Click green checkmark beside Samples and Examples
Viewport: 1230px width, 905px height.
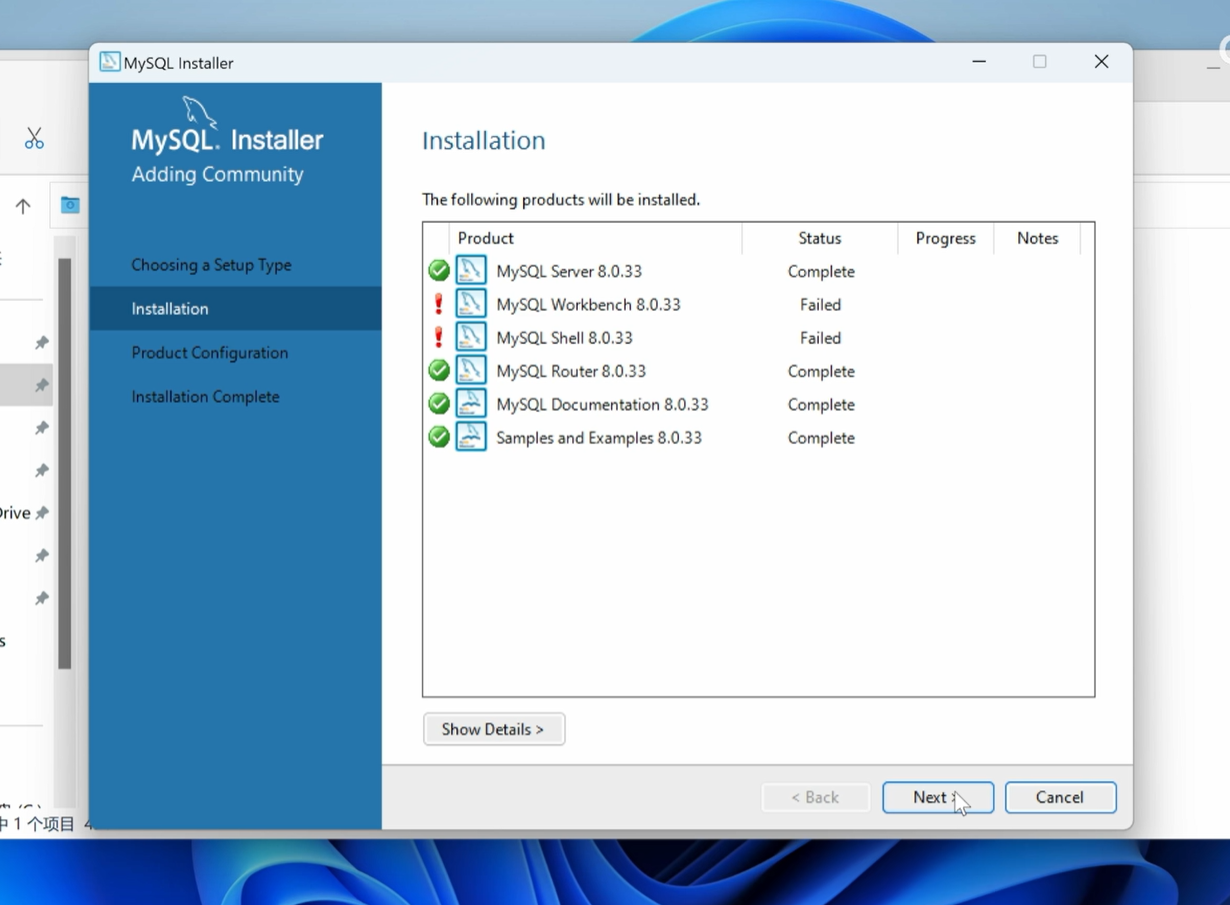[438, 437]
